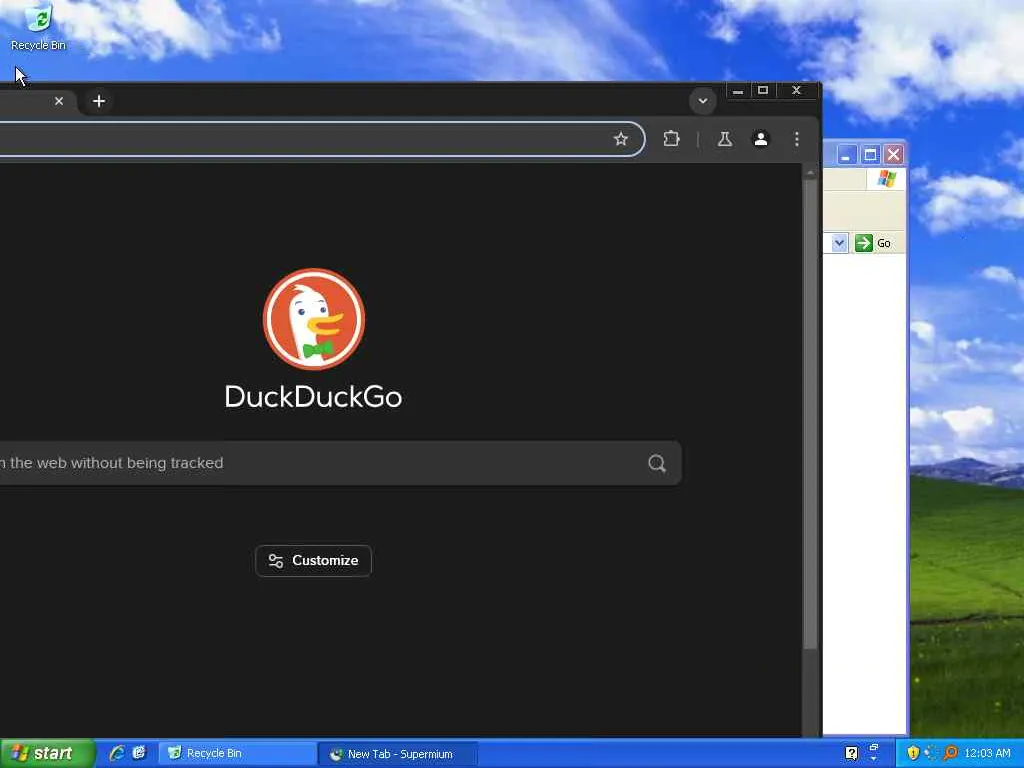The width and height of the screenshot is (1024, 768).
Task: Click the DuckDuckGo duck logo
Action: point(313,319)
